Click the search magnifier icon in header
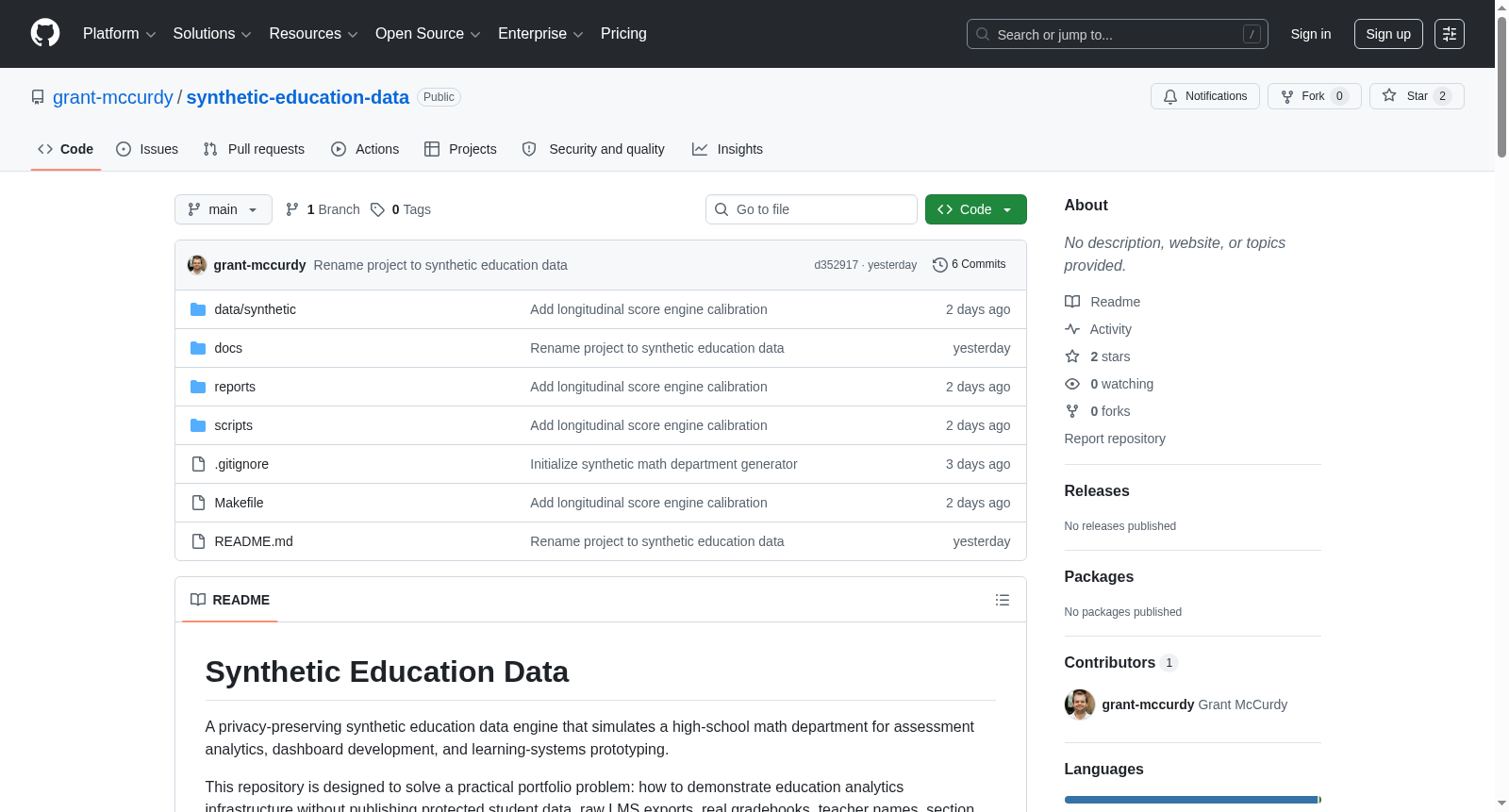The width and height of the screenshot is (1509, 812). point(983,34)
